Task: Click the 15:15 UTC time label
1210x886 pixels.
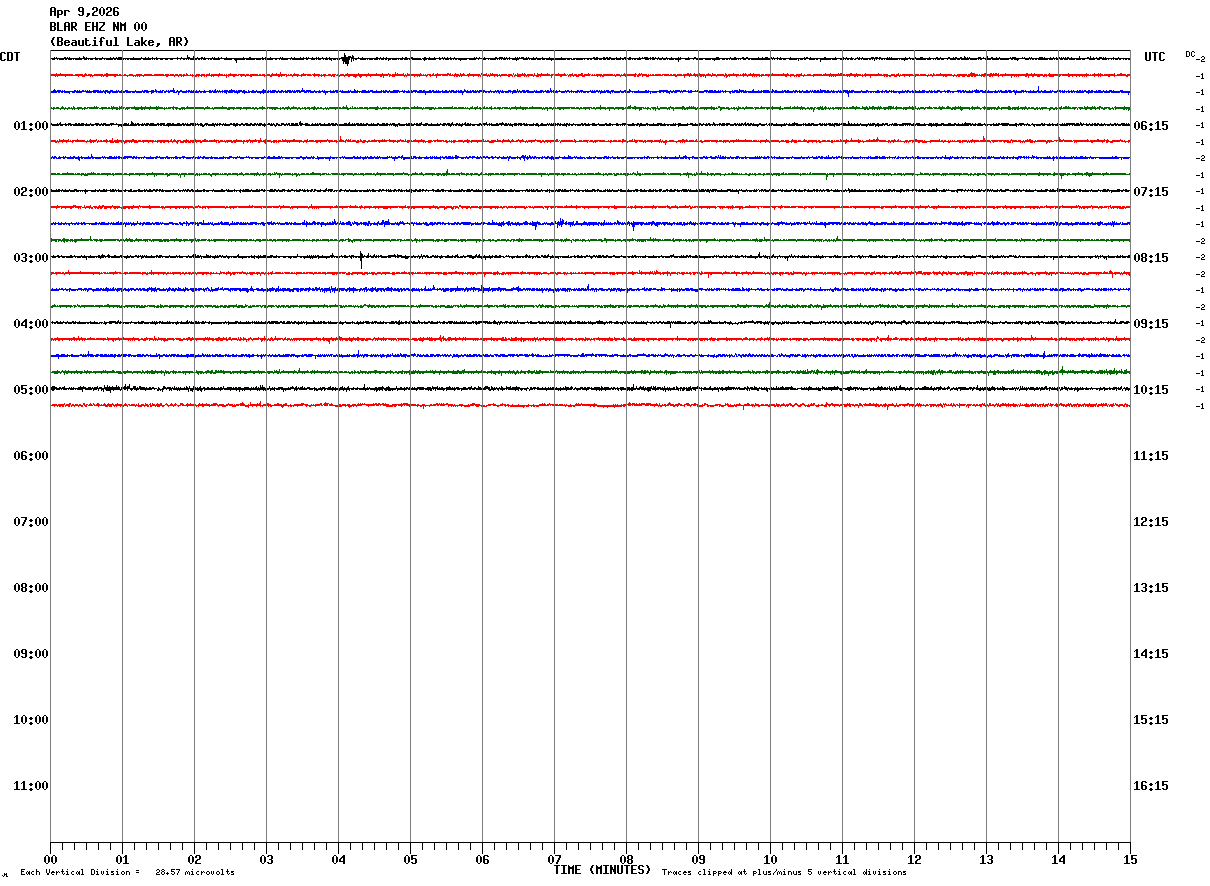Action: 1150,720
